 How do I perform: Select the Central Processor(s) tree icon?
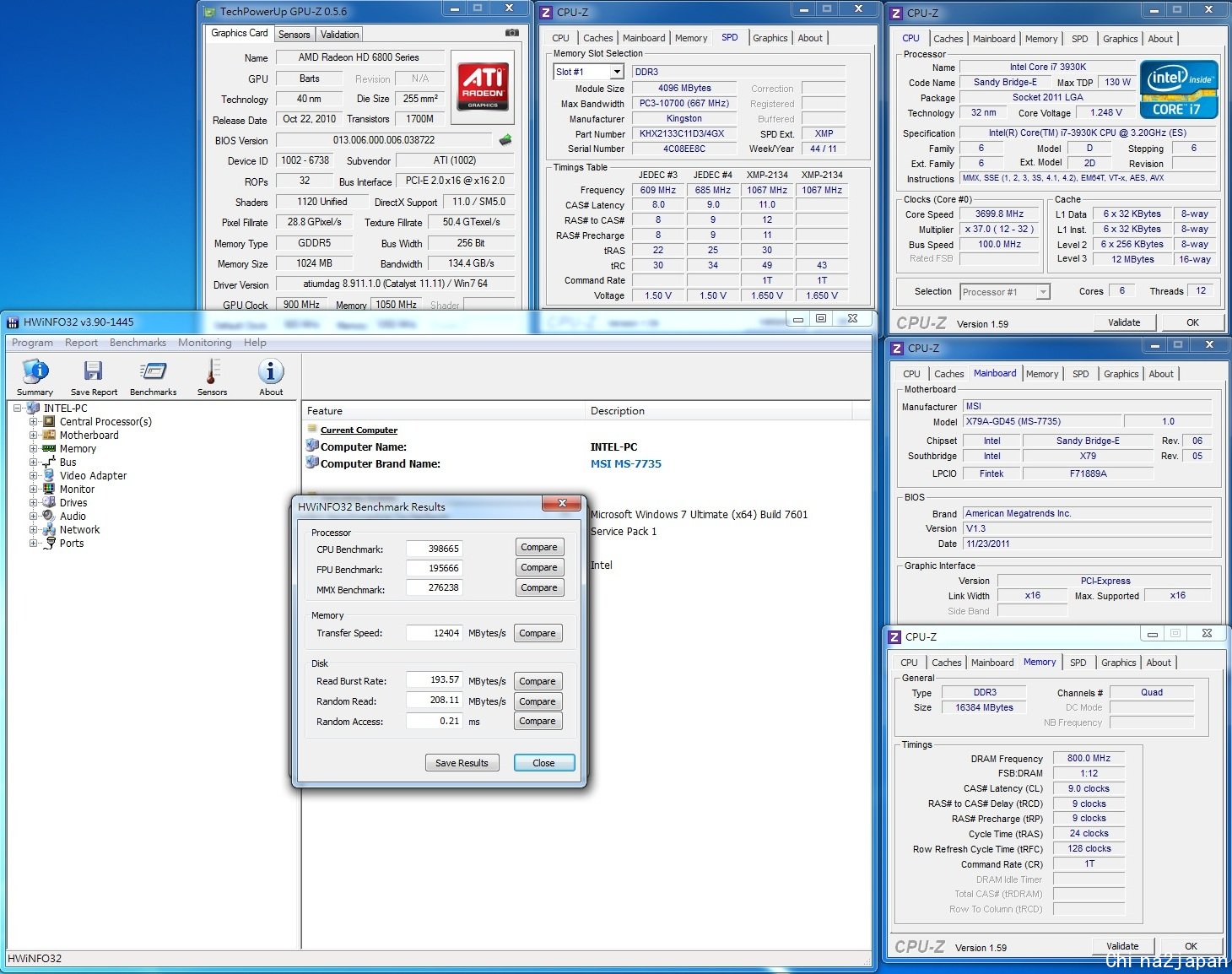pos(50,421)
